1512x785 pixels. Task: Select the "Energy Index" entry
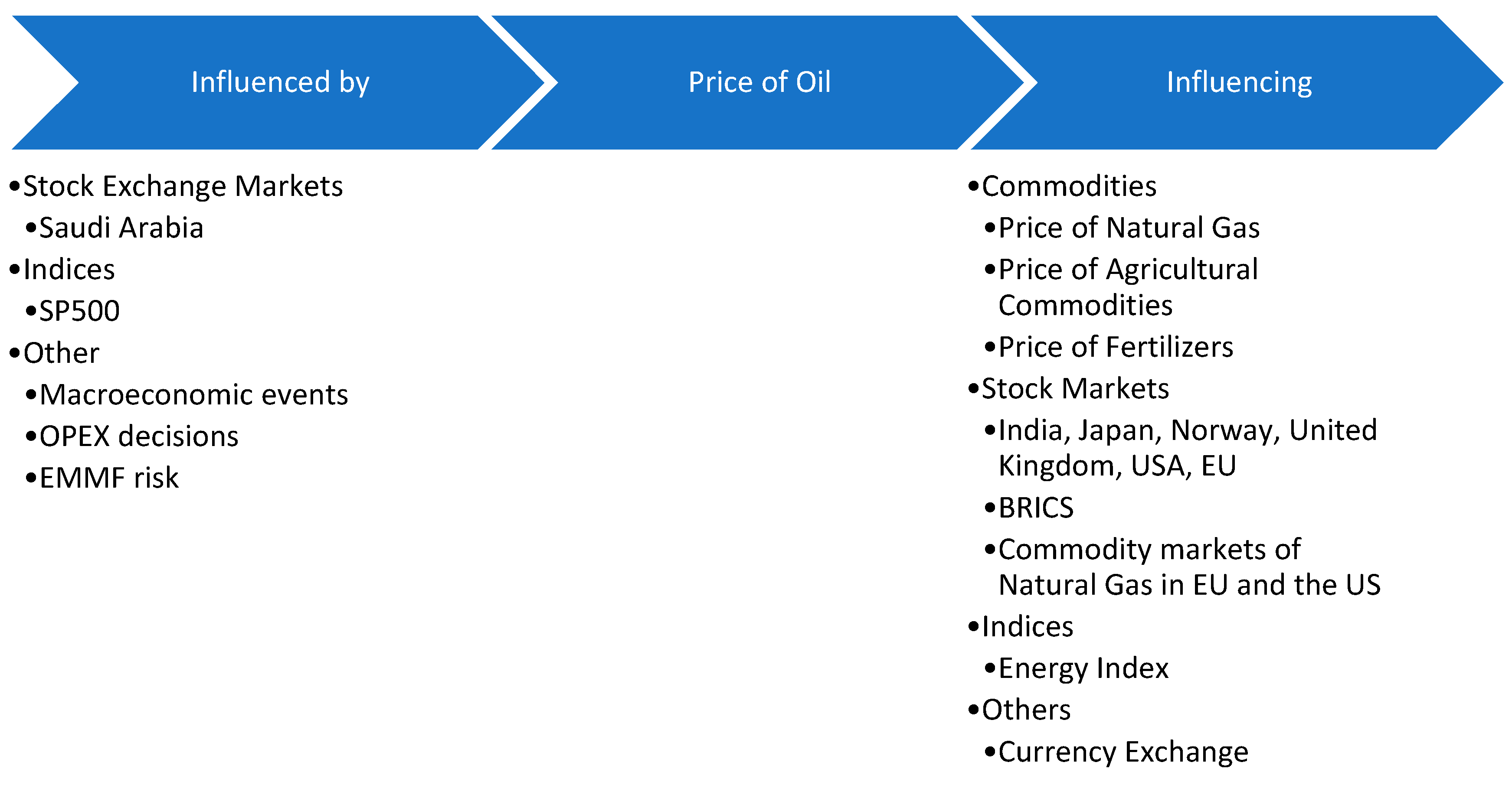tap(1083, 669)
